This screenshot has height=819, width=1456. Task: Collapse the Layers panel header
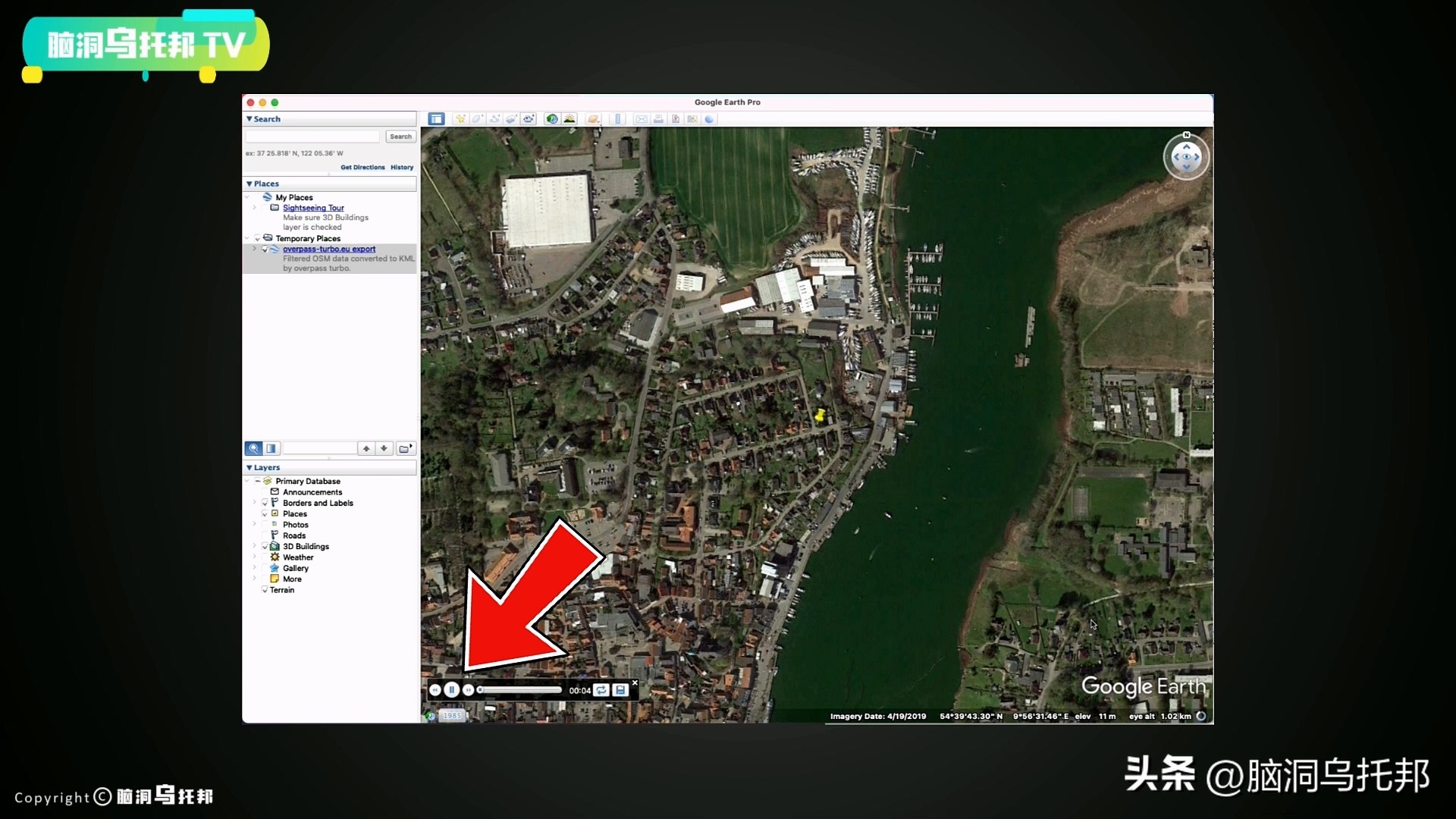tap(249, 468)
